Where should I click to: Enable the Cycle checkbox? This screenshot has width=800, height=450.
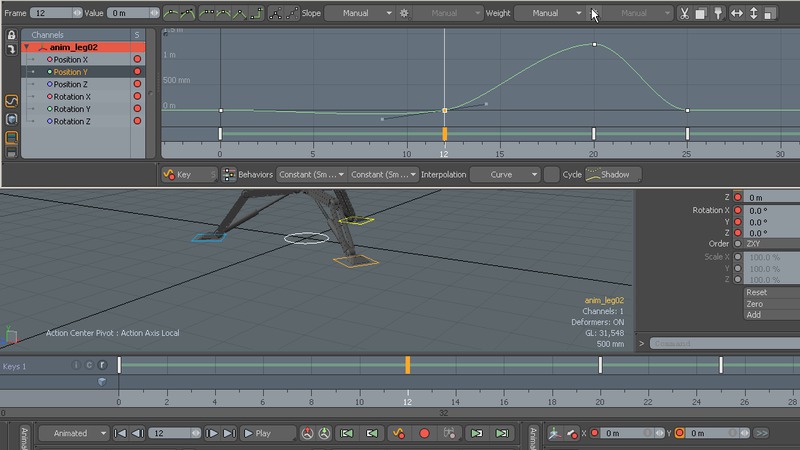[551, 174]
